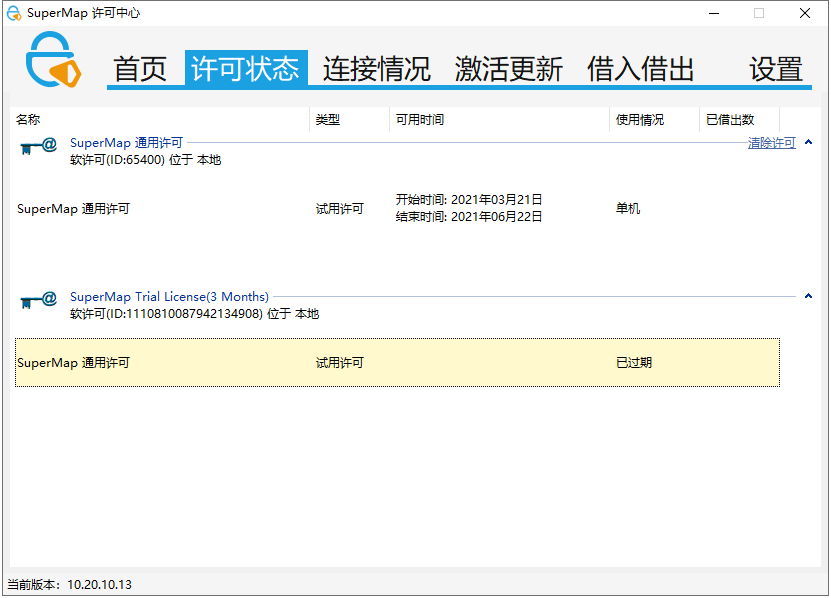Go to the 激活更新 tab

508,69
